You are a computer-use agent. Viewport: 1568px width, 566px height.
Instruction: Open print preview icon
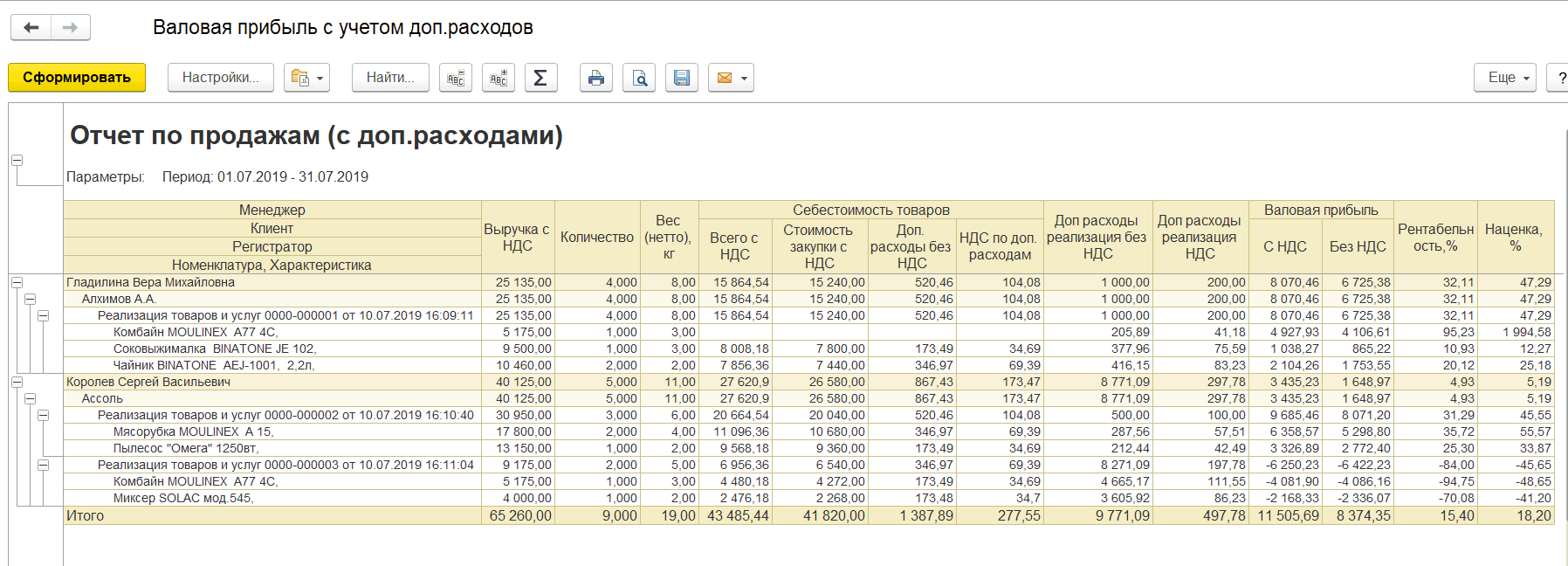(639, 78)
